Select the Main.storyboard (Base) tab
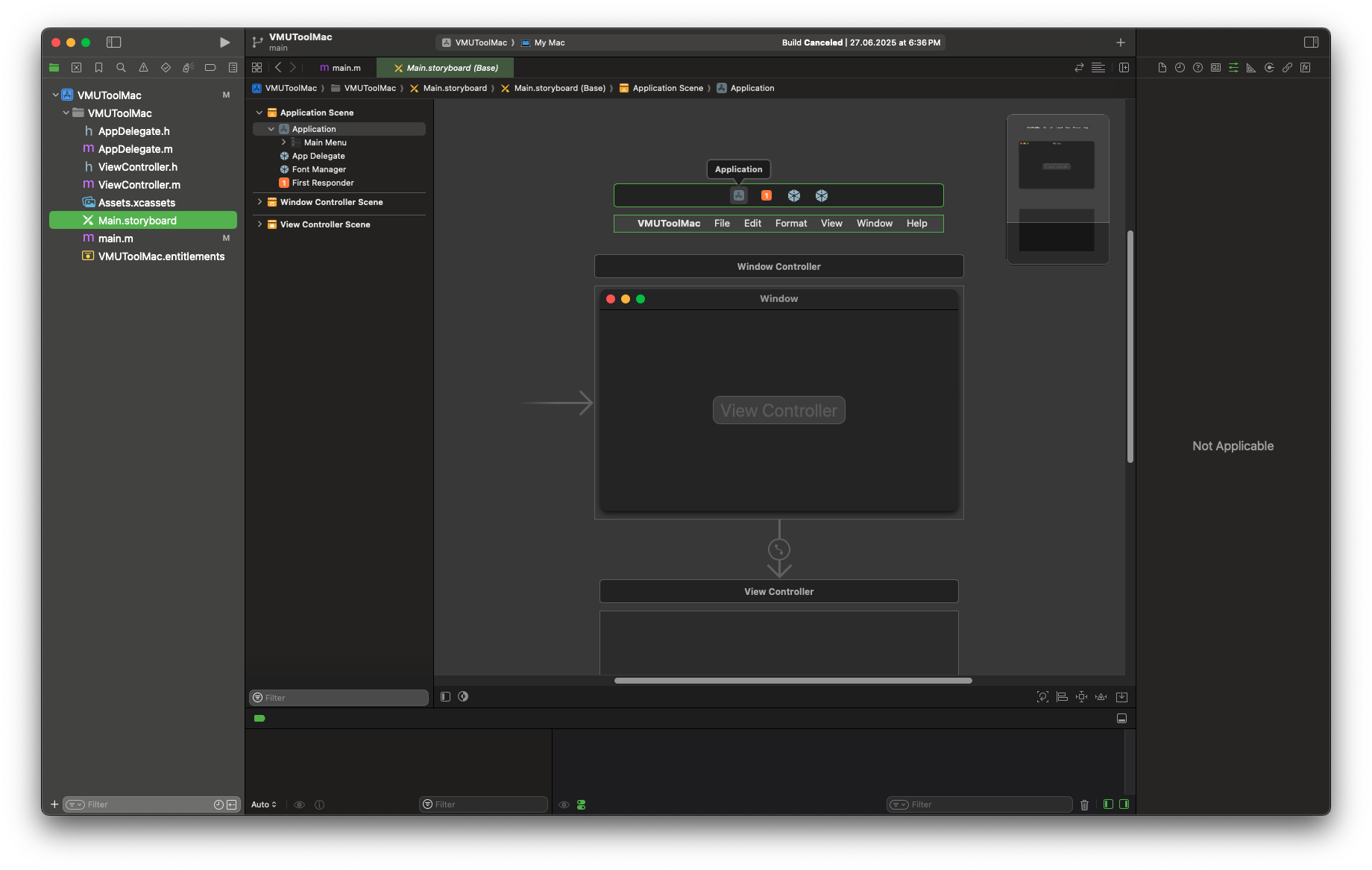The width and height of the screenshot is (1372, 870). [446, 68]
